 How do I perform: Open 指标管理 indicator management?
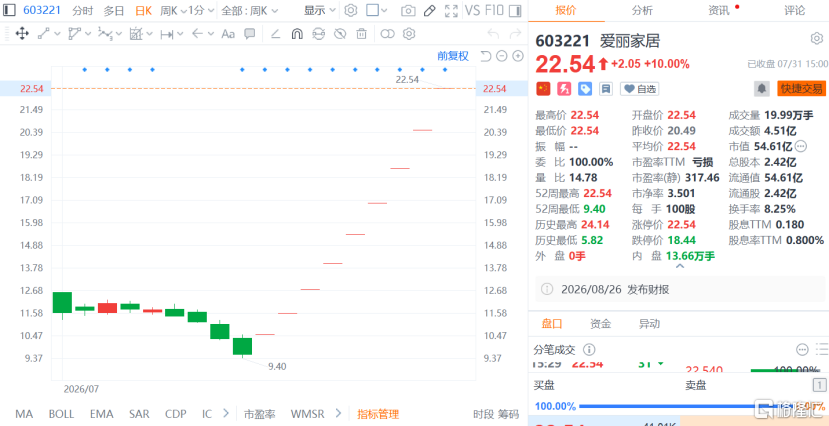[377, 414]
